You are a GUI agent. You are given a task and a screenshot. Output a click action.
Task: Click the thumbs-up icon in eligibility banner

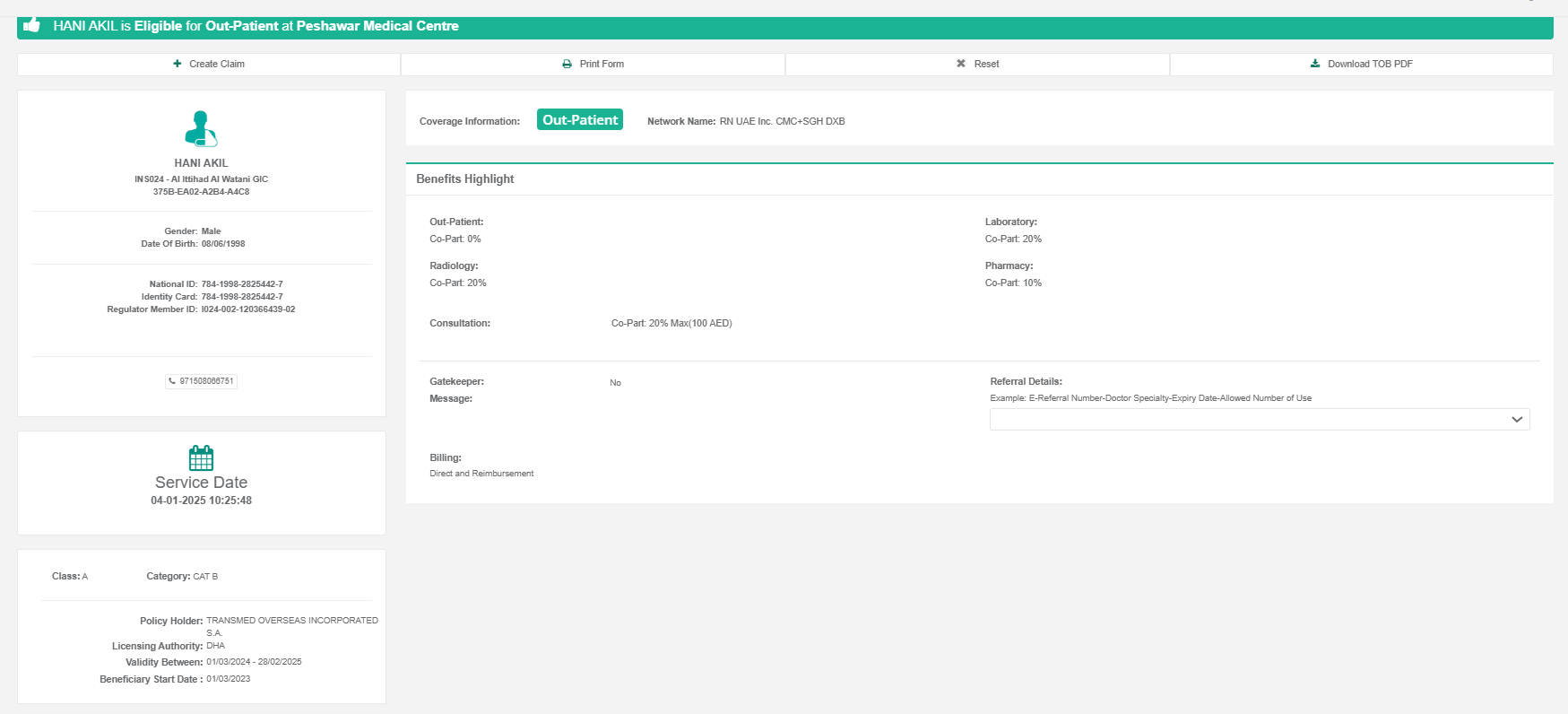(x=32, y=25)
